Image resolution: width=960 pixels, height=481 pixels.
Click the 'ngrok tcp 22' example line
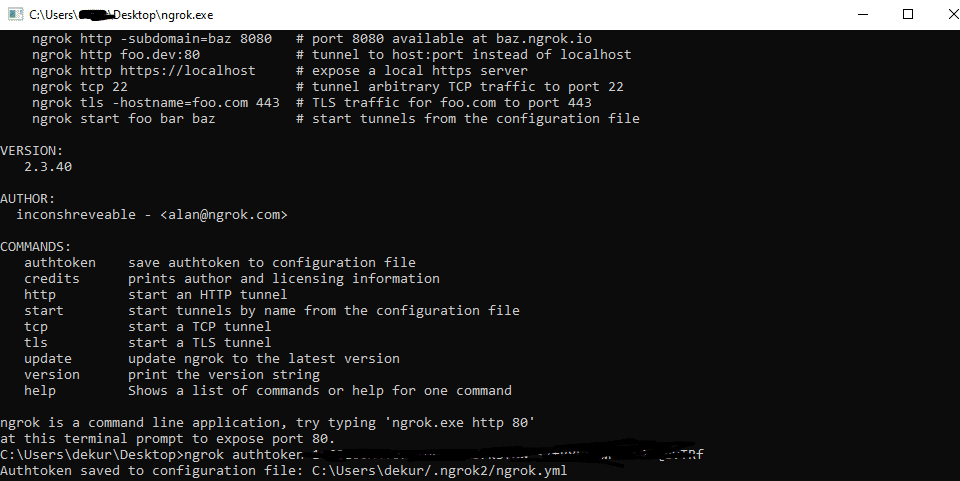[x=80, y=87]
